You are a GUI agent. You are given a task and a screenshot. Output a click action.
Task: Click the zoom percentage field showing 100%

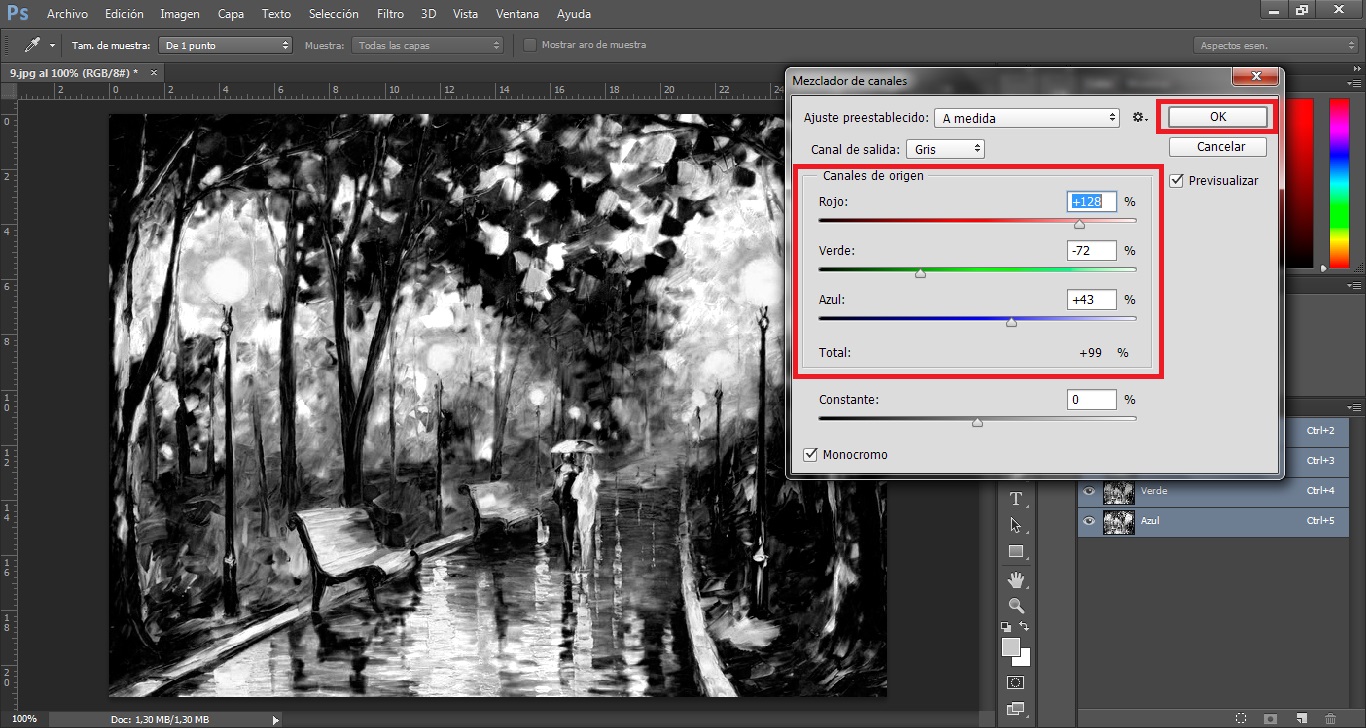(x=22, y=719)
